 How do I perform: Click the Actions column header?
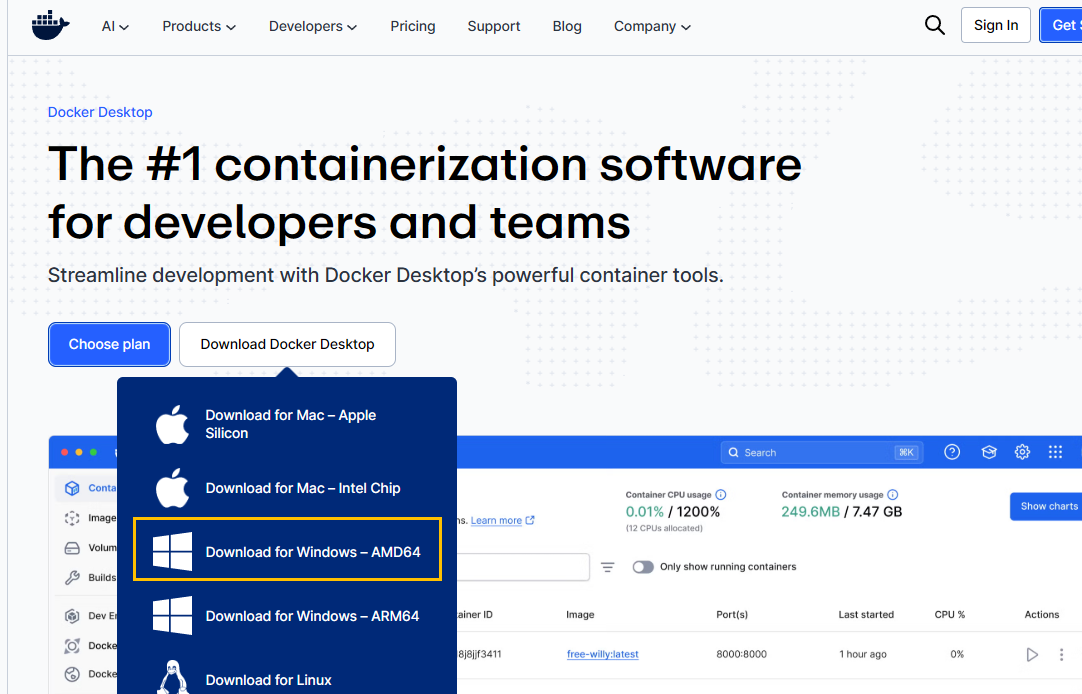coord(1041,615)
